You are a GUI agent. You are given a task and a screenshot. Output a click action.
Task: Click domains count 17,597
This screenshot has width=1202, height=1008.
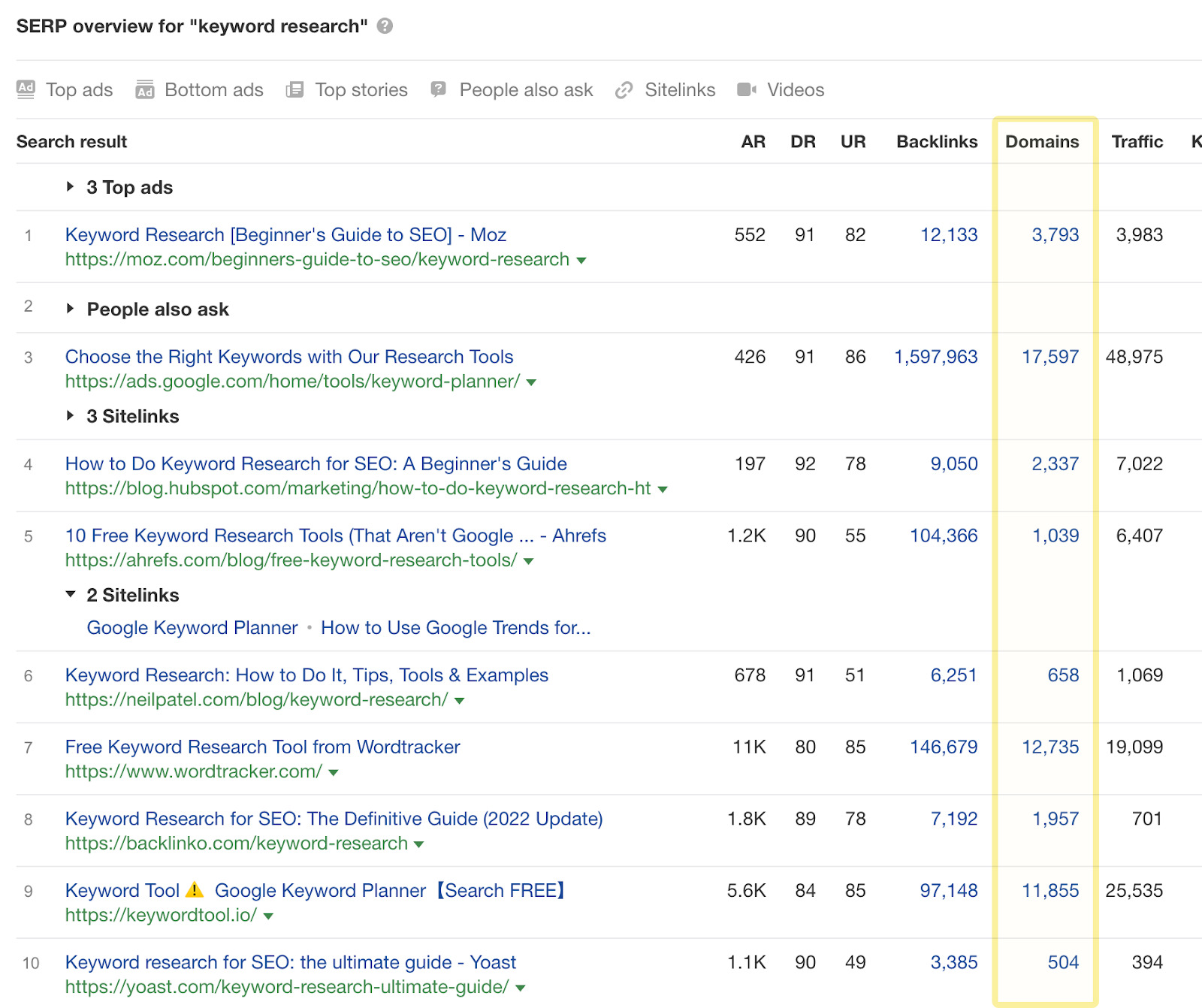click(x=1050, y=356)
